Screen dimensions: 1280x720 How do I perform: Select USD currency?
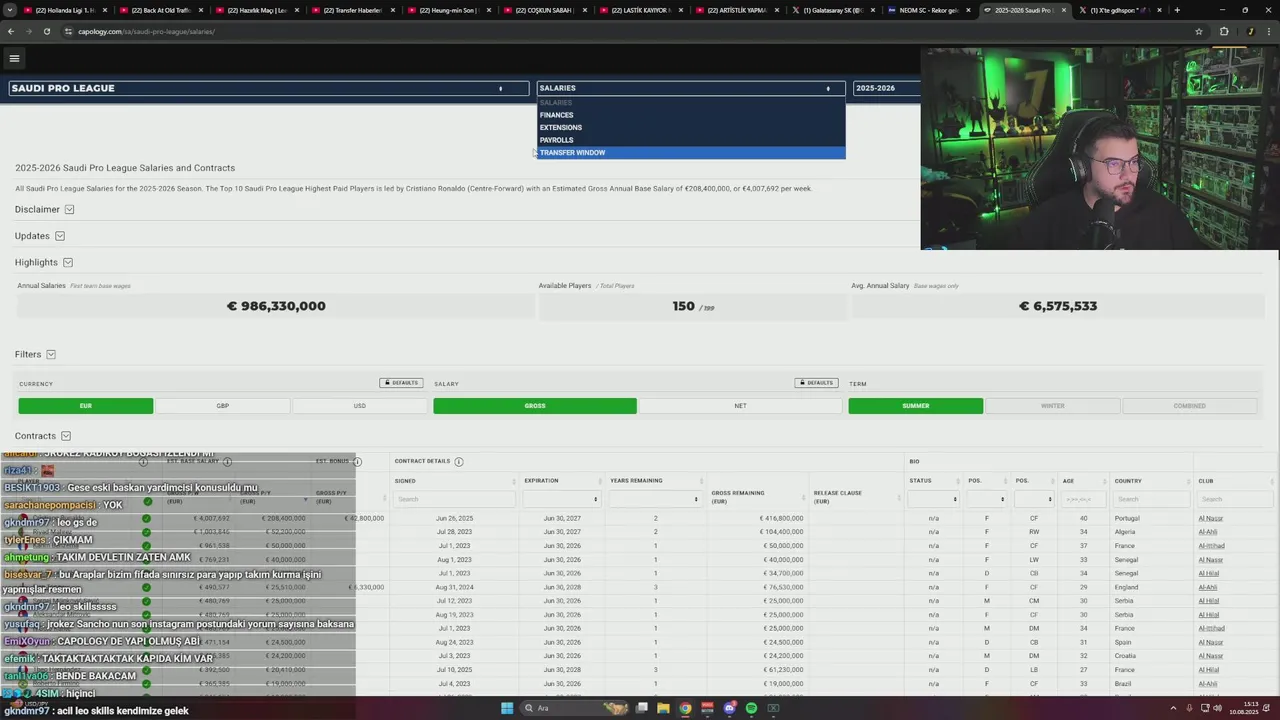pos(359,406)
